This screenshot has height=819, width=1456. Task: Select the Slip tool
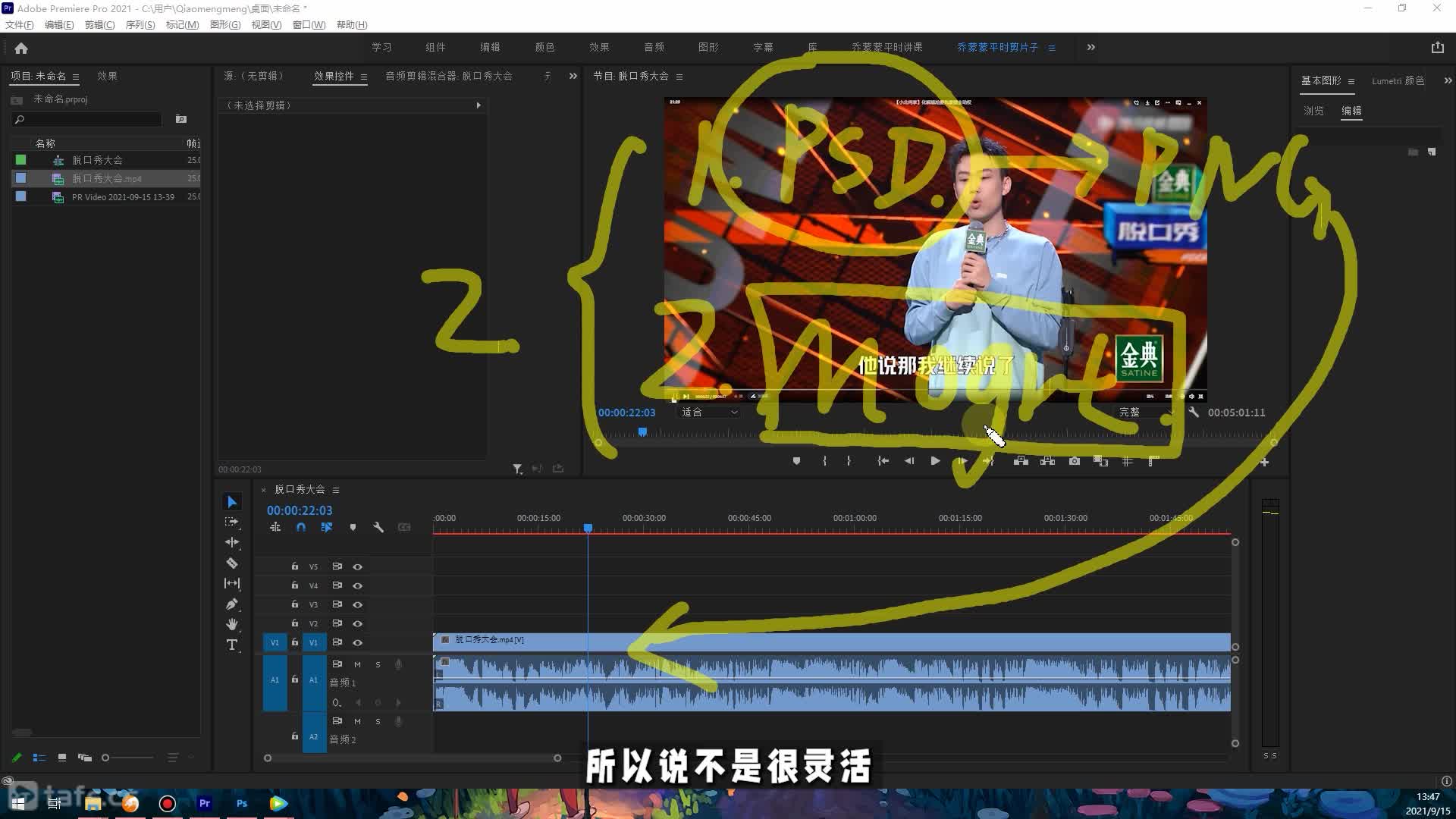click(232, 583)
